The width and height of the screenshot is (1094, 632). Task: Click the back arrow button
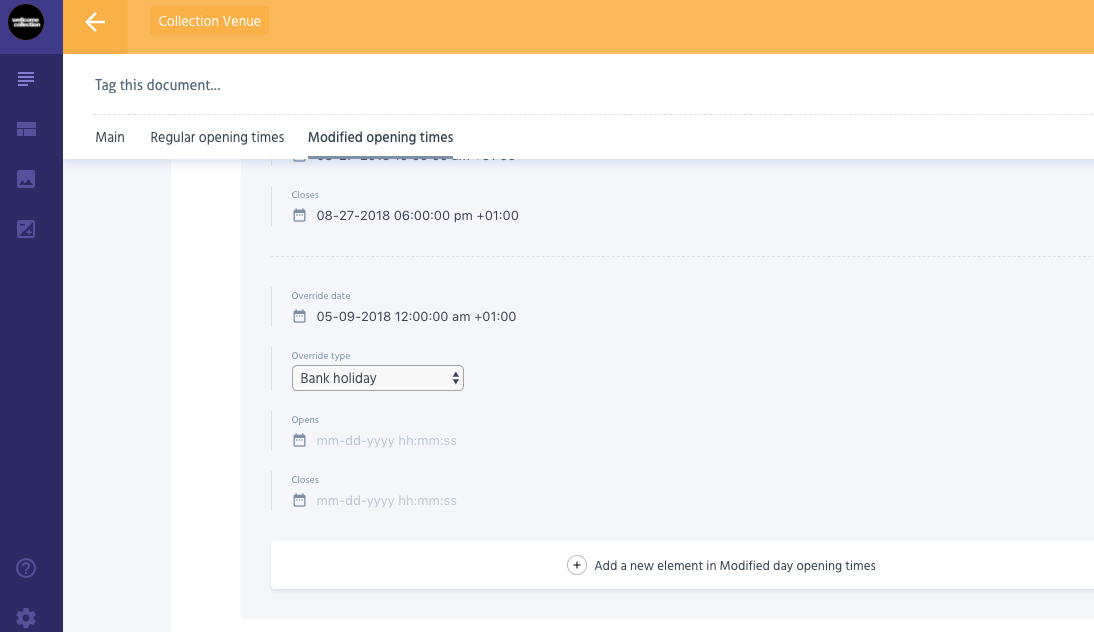click(95, 22)
